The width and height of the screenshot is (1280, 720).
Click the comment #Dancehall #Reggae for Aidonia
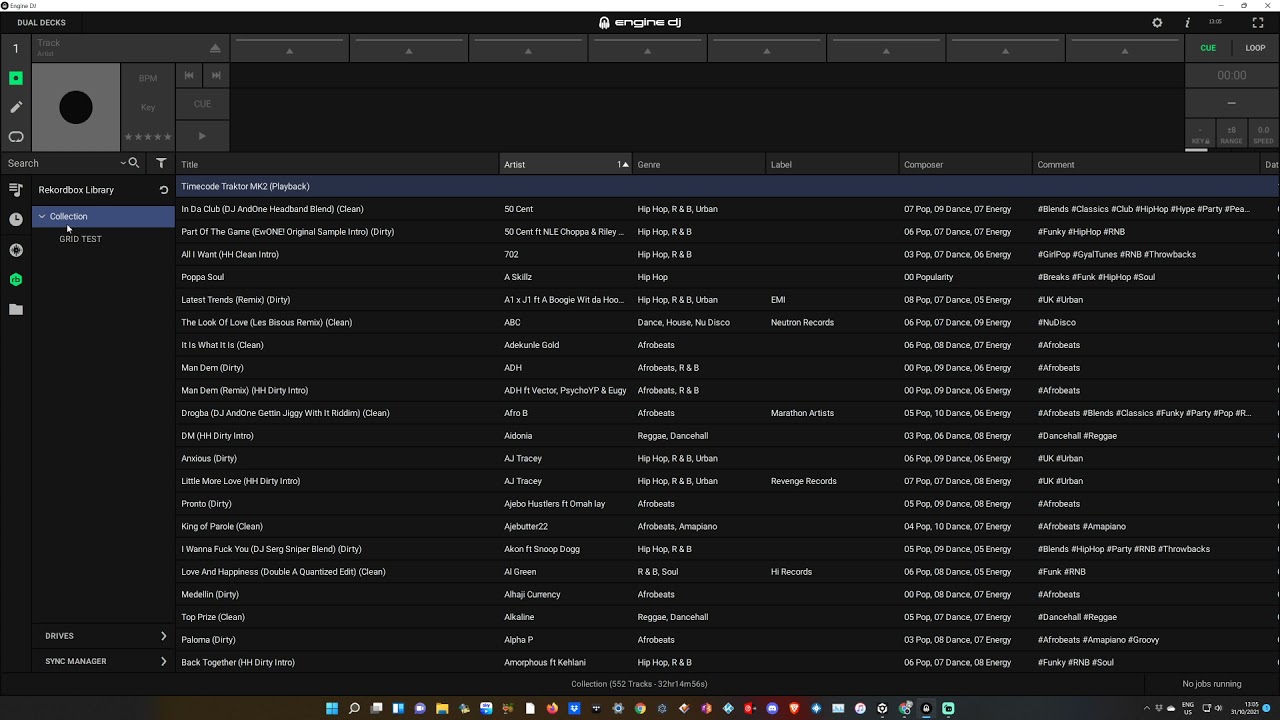point(1077,436)
